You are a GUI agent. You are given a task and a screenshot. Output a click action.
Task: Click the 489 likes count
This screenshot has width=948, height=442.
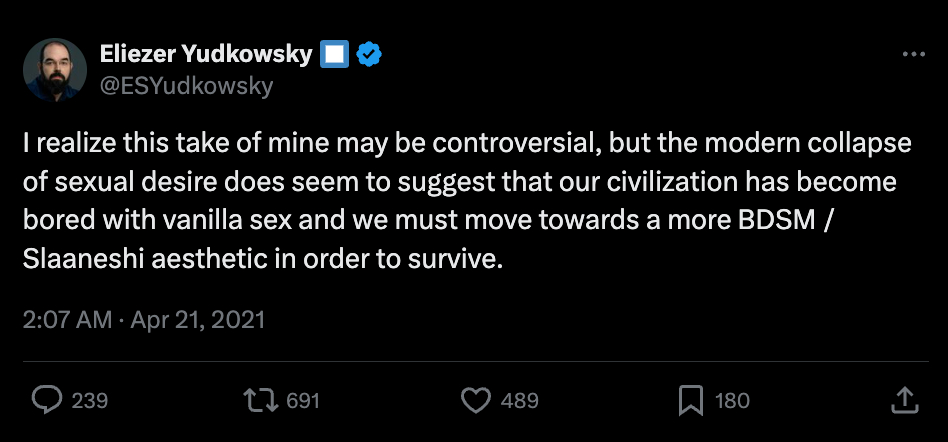519,401
